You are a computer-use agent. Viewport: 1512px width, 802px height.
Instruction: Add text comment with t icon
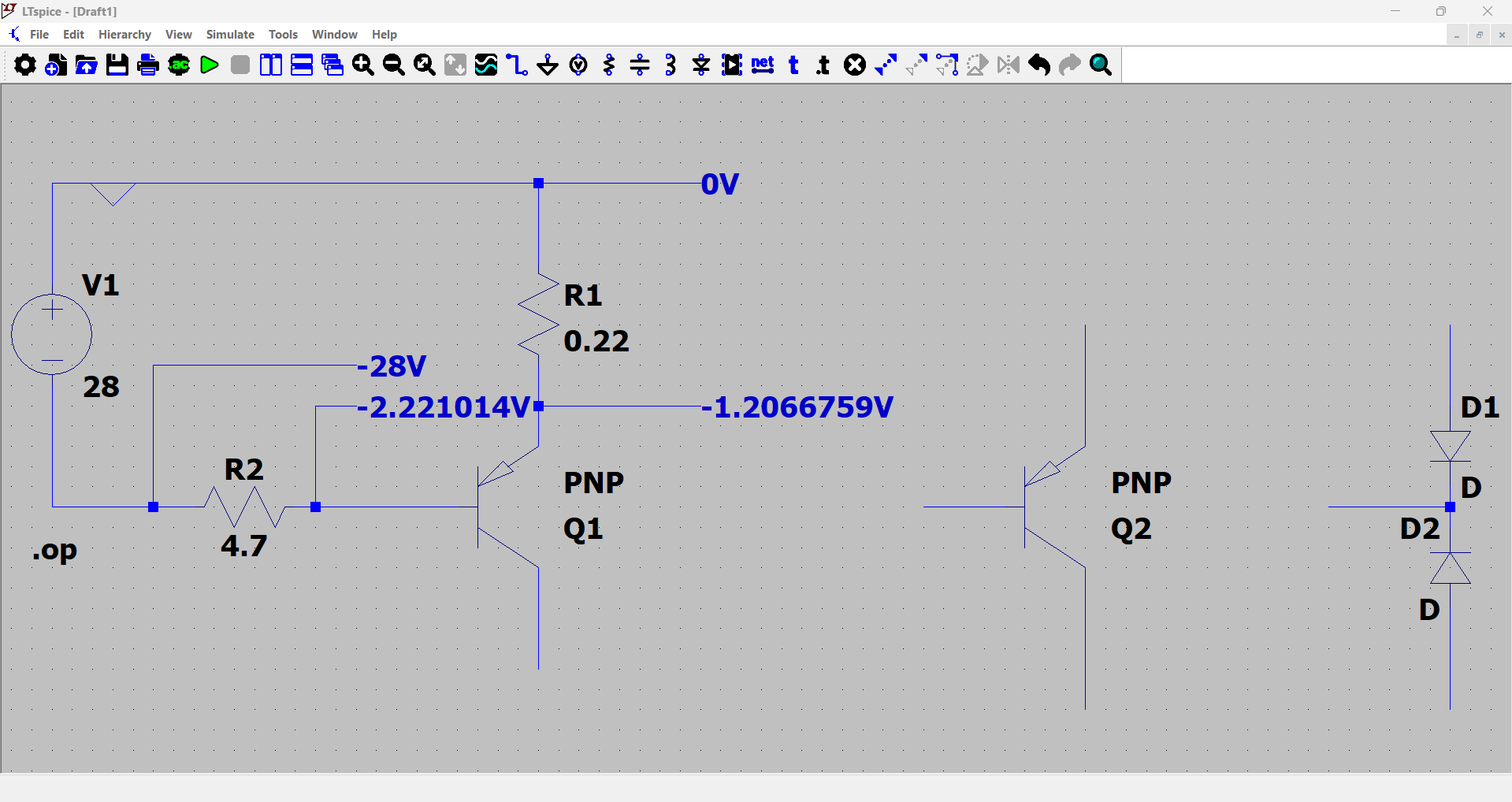pos(793,65)
